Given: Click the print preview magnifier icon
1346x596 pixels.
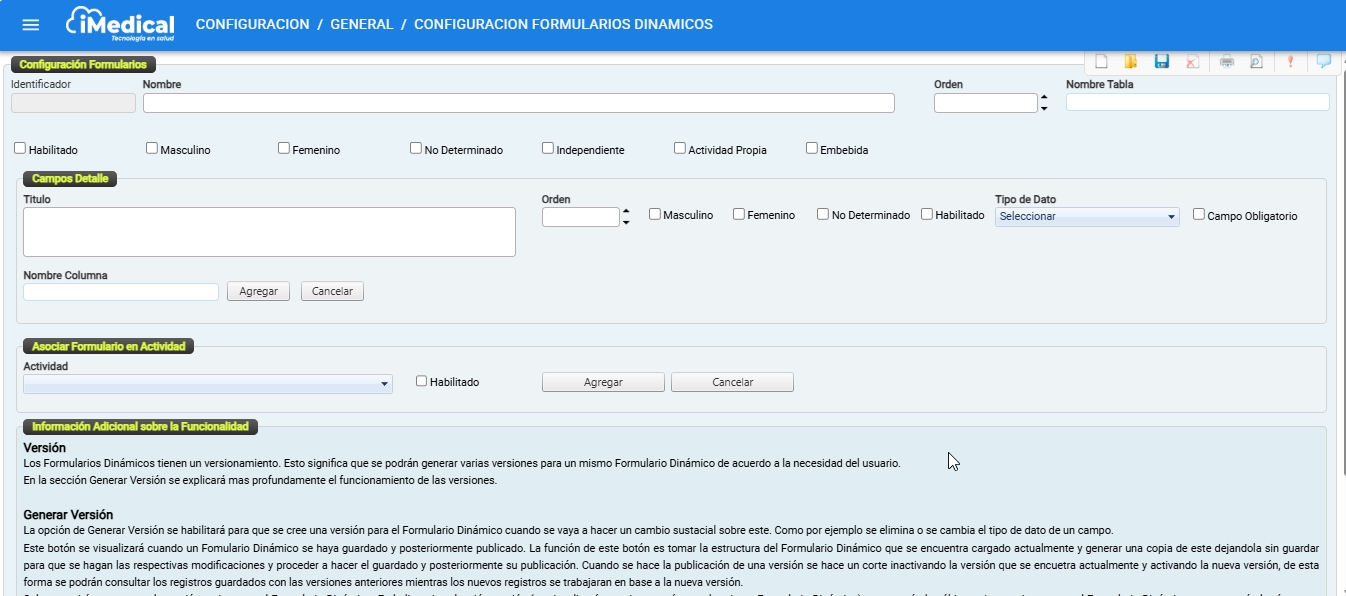Looking at the screenshot, I should click(1256, 62).
